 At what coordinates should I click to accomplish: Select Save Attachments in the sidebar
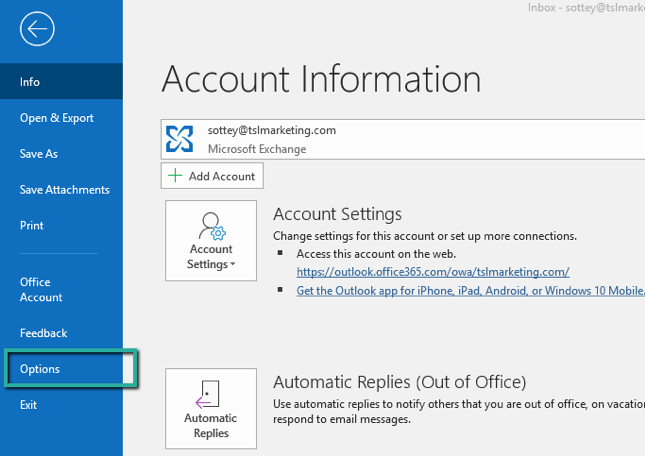61,190
